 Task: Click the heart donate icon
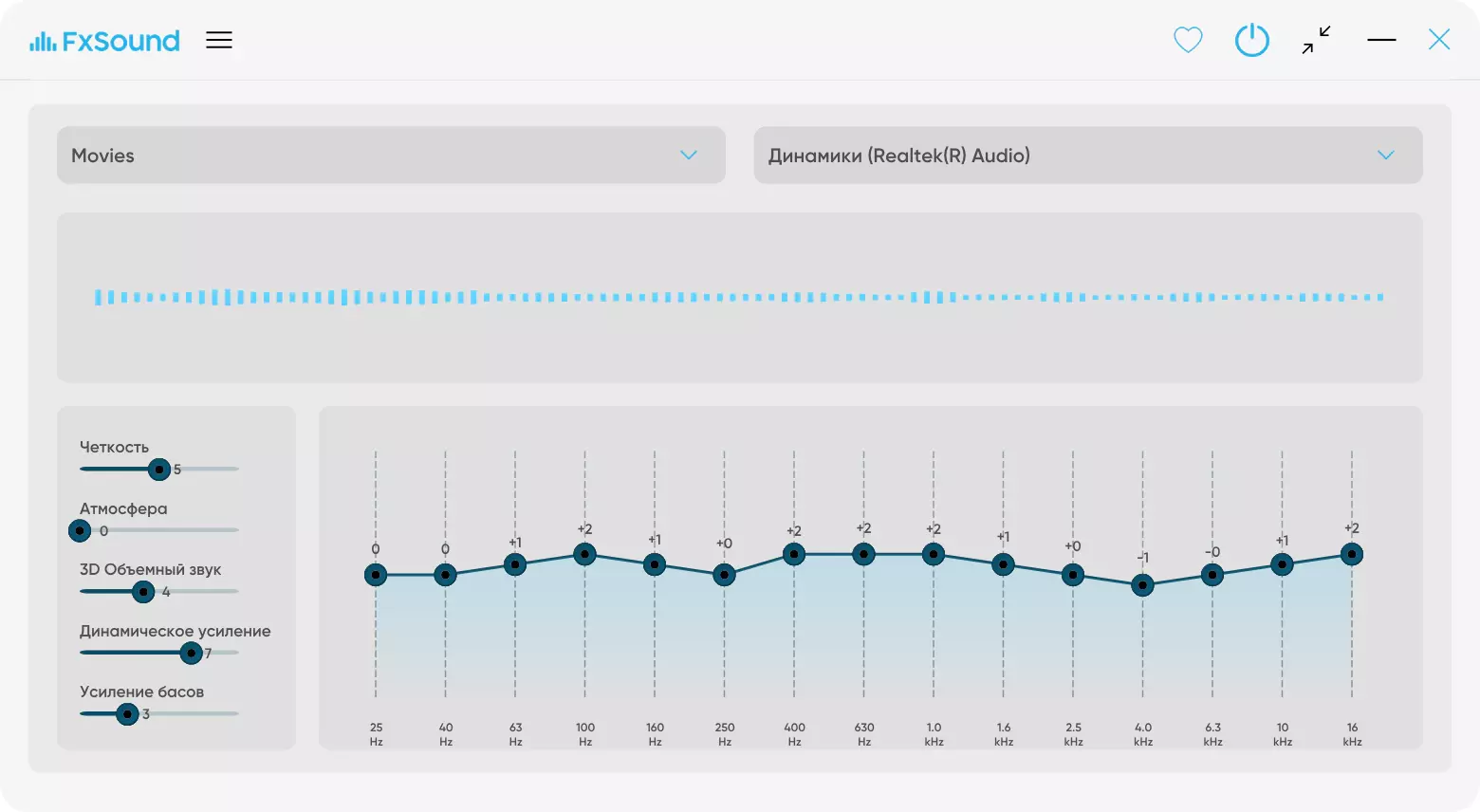pos(1188,40)
